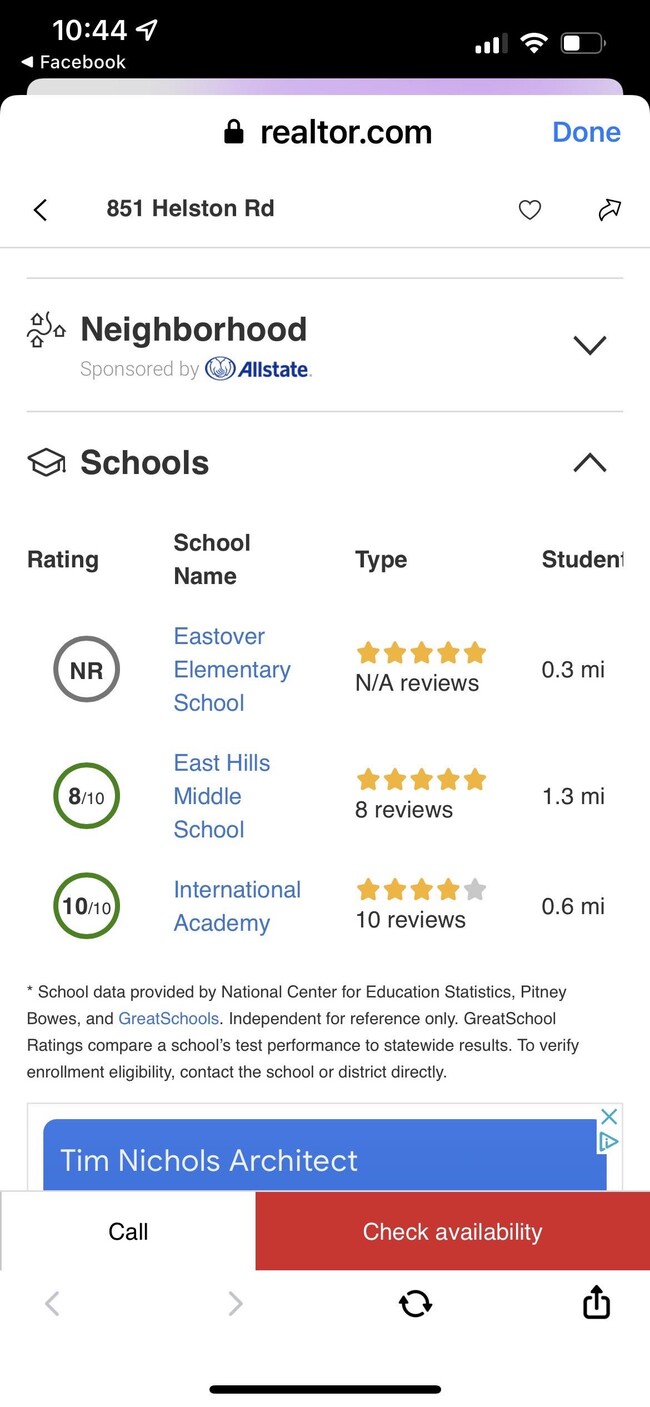
Task: Tap the share arrow beside the heart
Action: click(x=609, y=209)
